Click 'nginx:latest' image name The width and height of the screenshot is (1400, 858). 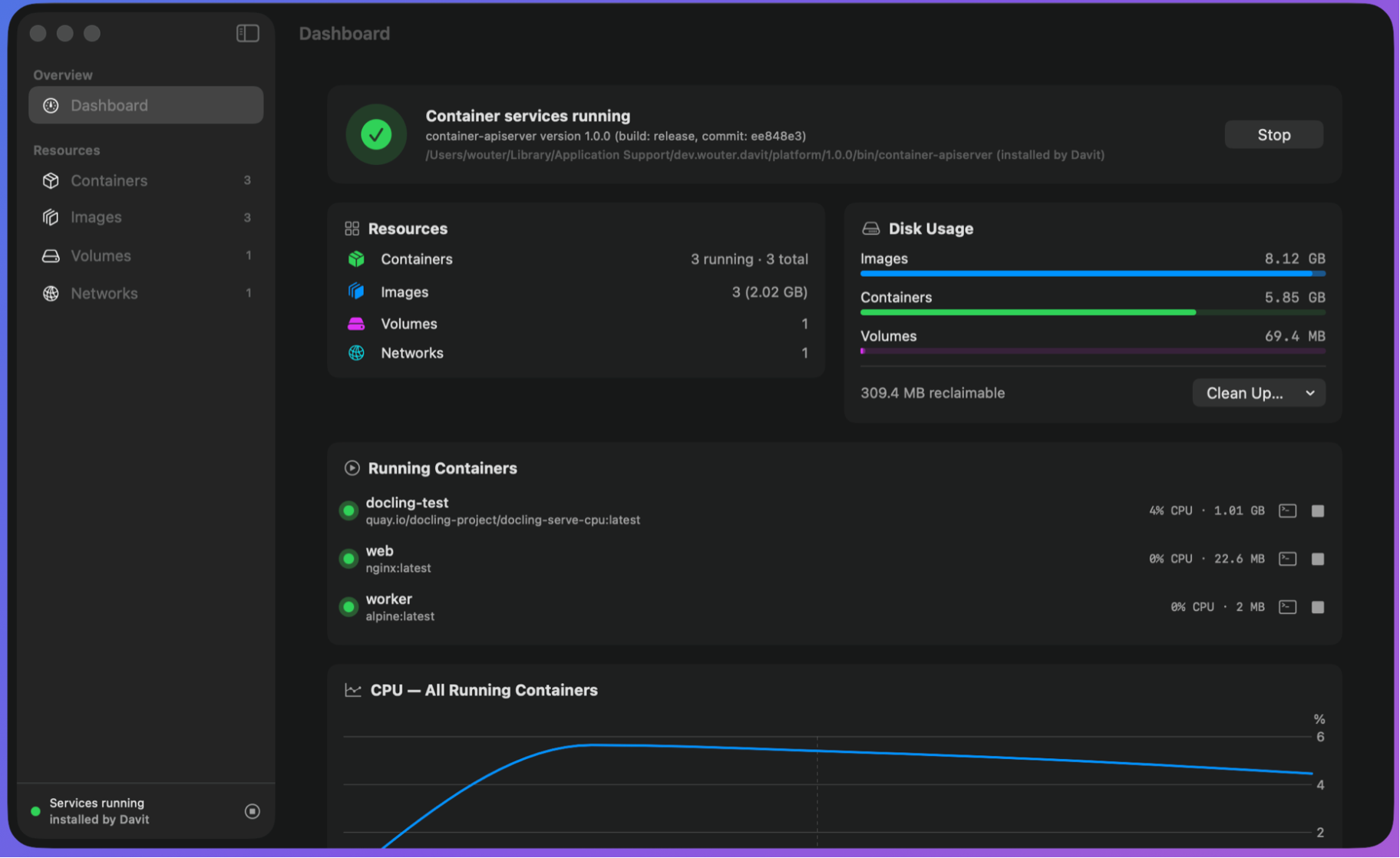click(398, 569)
